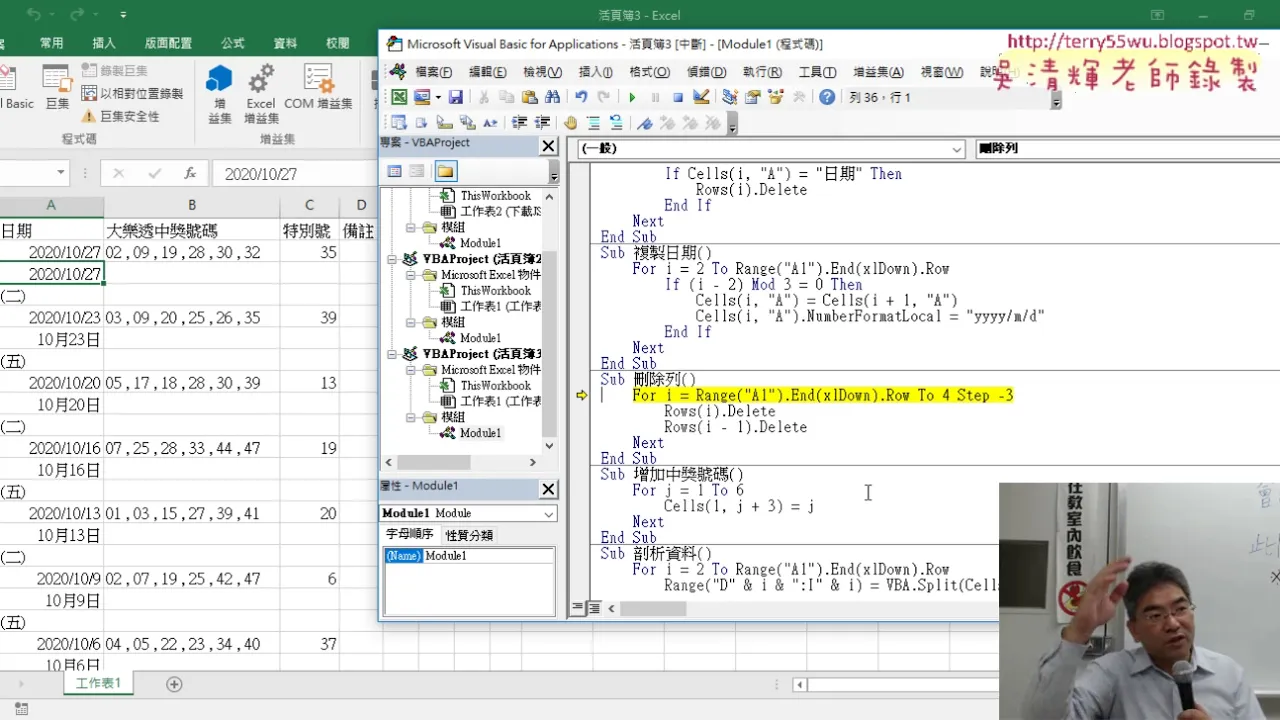Switch to 字母順序 properties tab
Viewport: 1280px width, 720px height.
point(410,535)
